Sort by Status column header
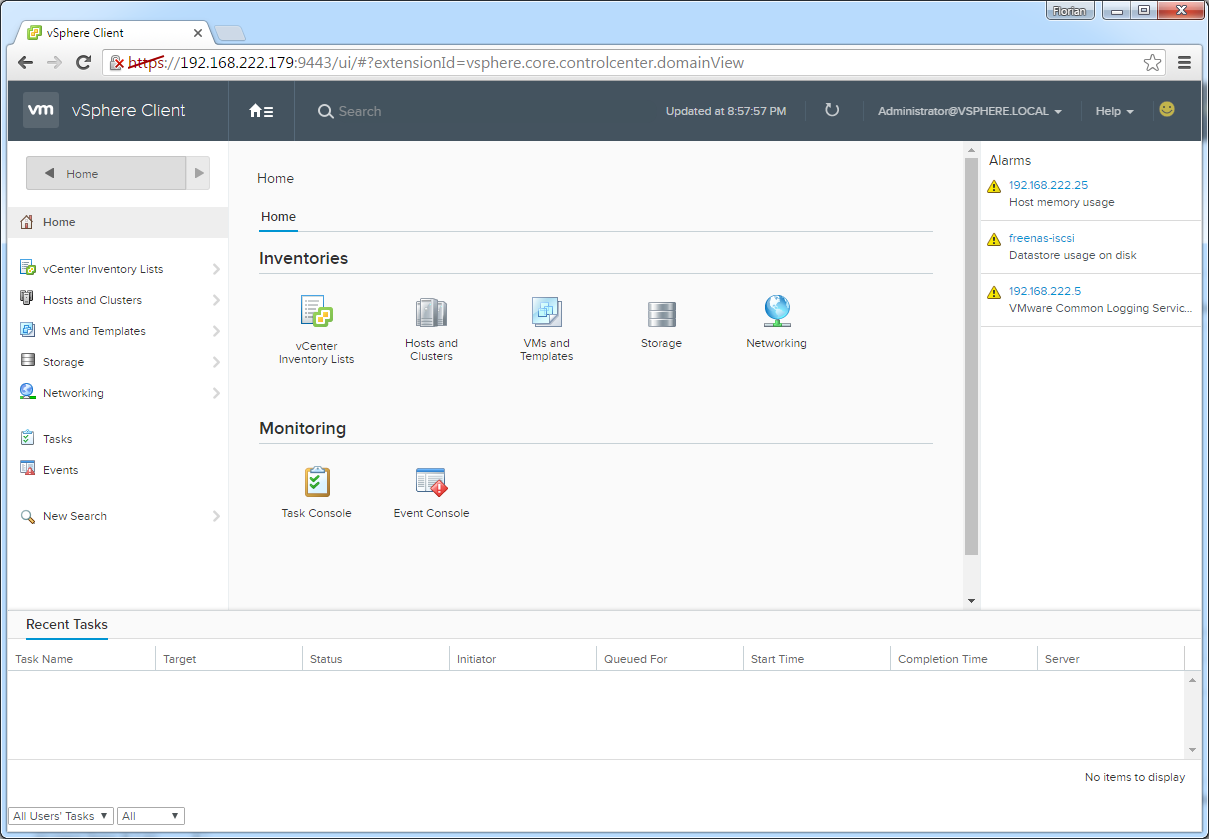Viewport: 1209px width, 839px height. point(376,659)
